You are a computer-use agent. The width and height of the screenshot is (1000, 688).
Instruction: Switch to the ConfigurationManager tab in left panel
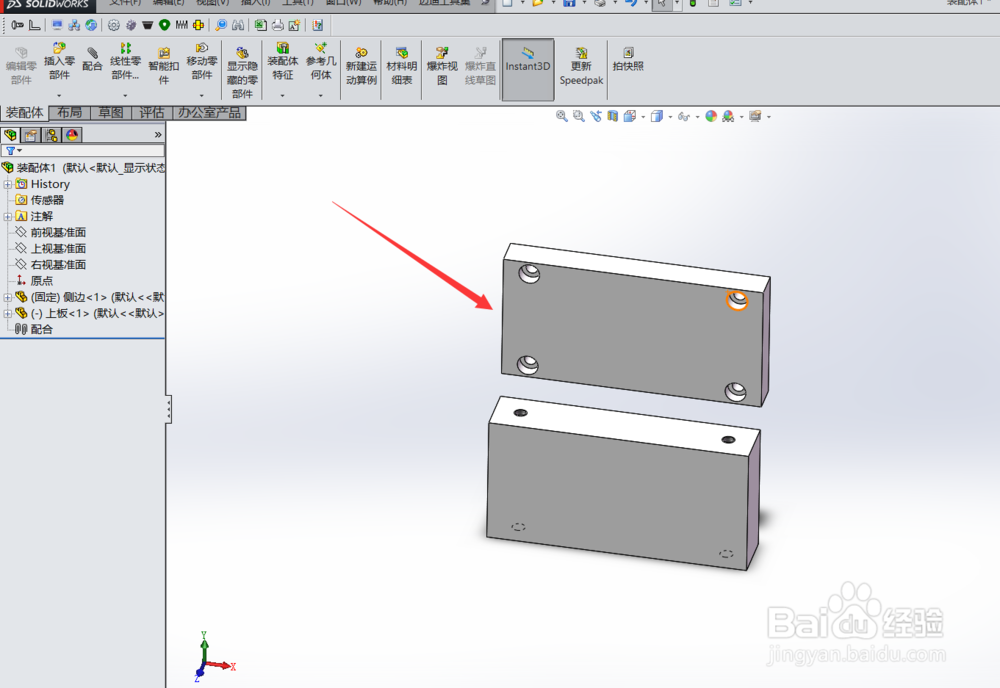(x=50, y=134)
